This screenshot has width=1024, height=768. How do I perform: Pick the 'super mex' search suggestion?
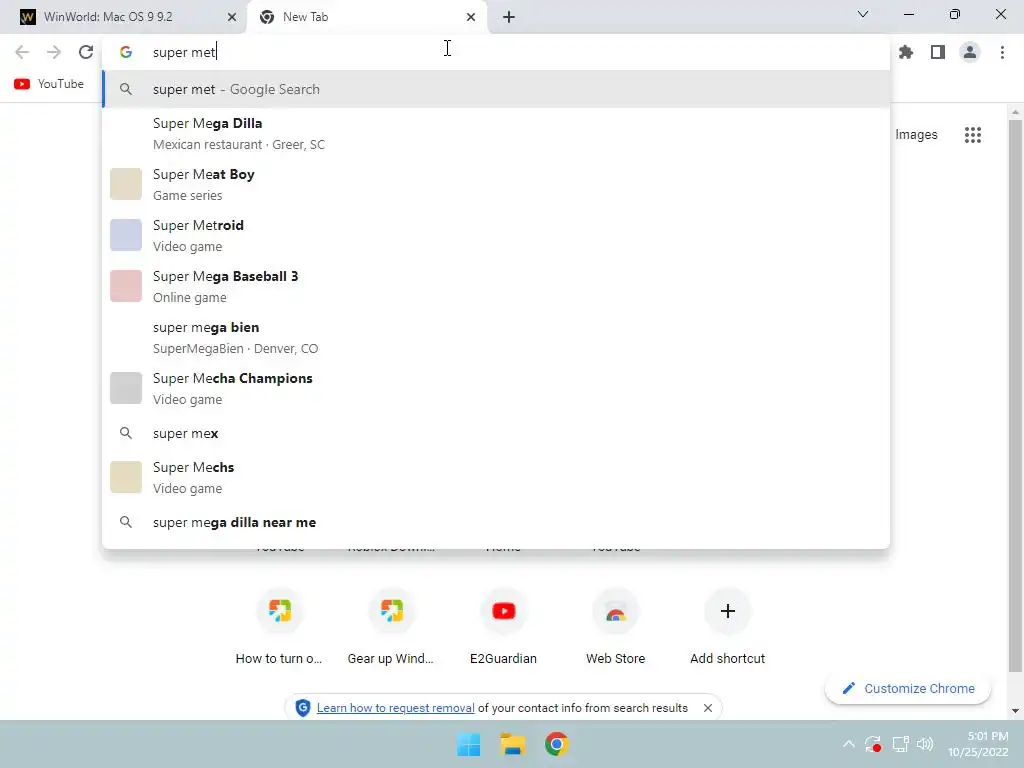[496, 433]
